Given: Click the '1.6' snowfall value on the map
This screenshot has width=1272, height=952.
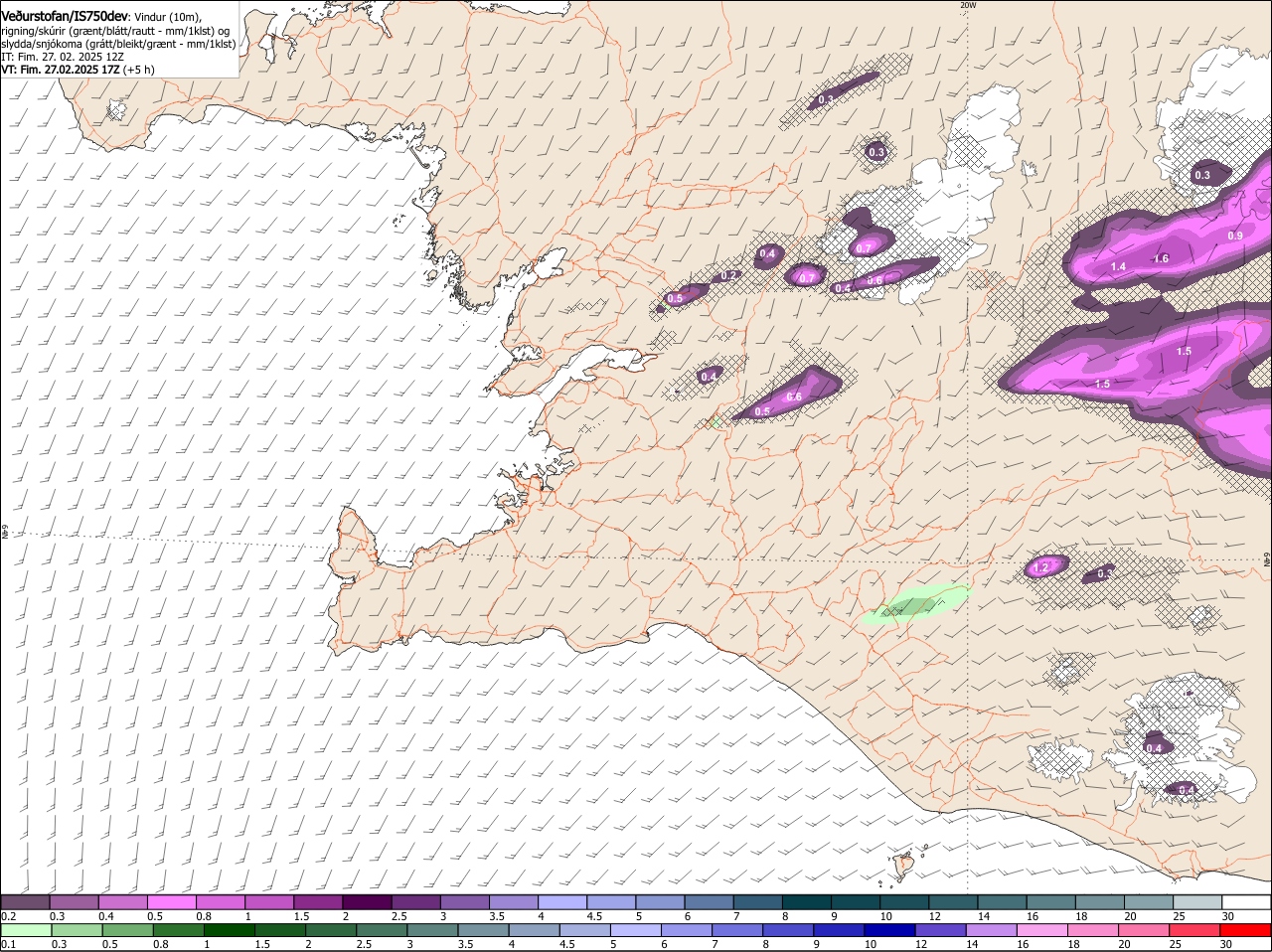Looking at the screenshot, I should [x=1161, y=258].
